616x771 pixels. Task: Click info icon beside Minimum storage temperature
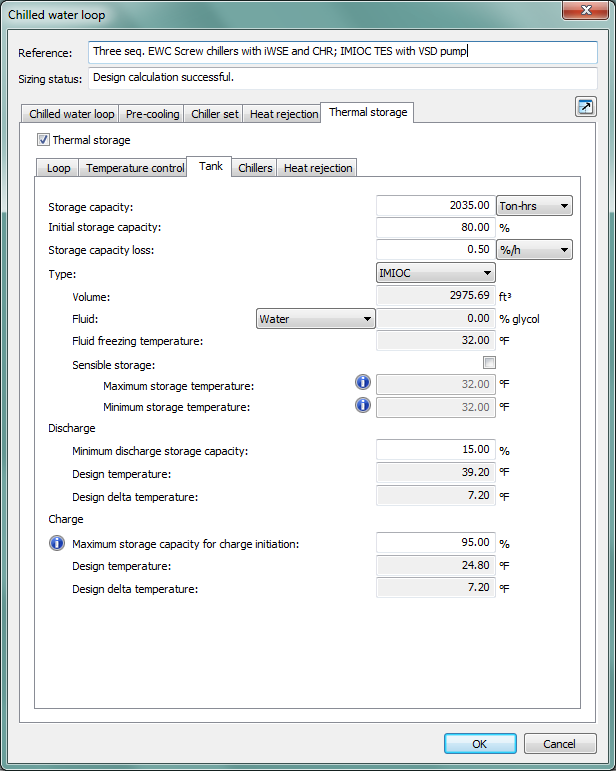(x=364, y=405)
